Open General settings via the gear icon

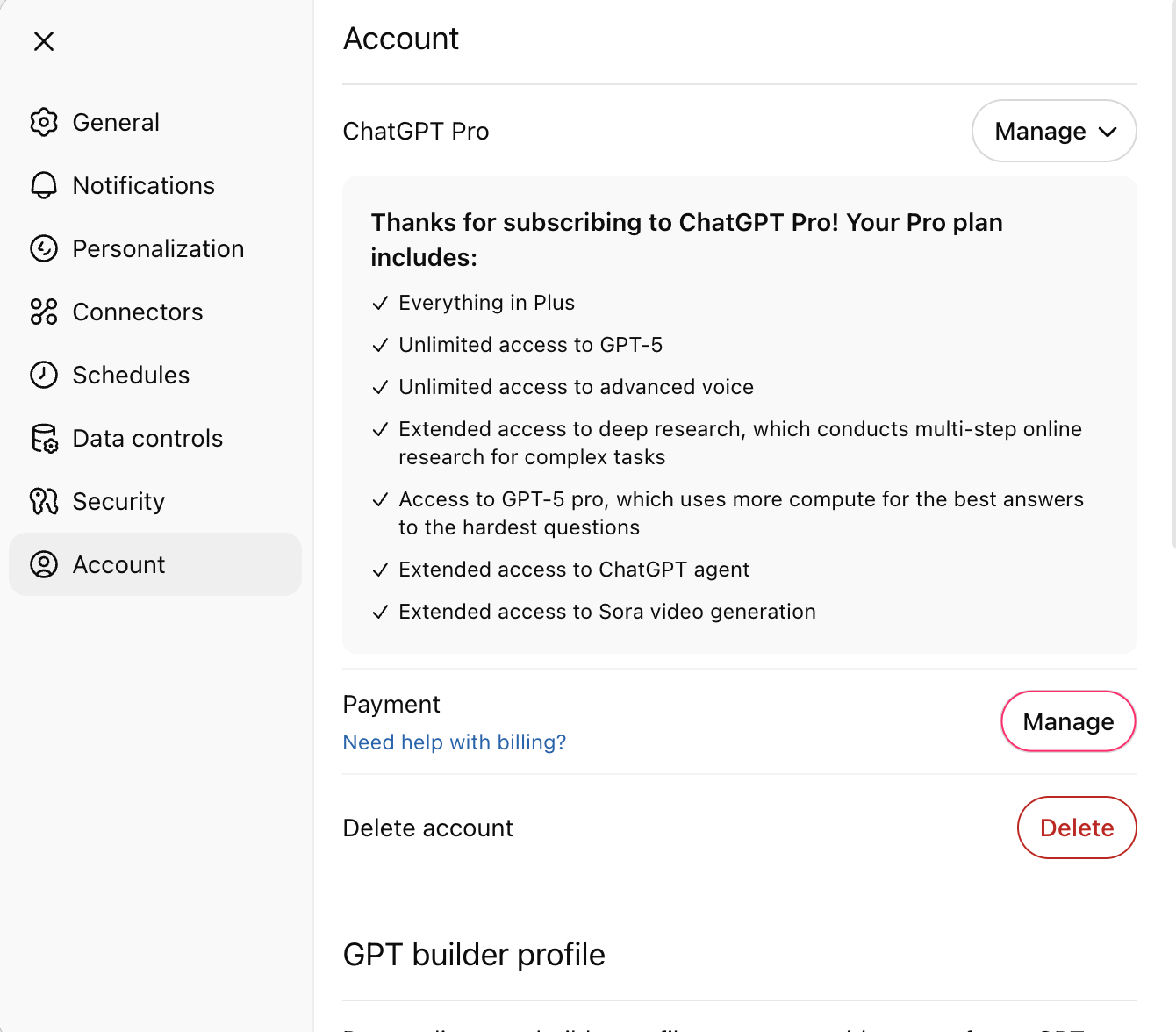(x=43, y=122)
